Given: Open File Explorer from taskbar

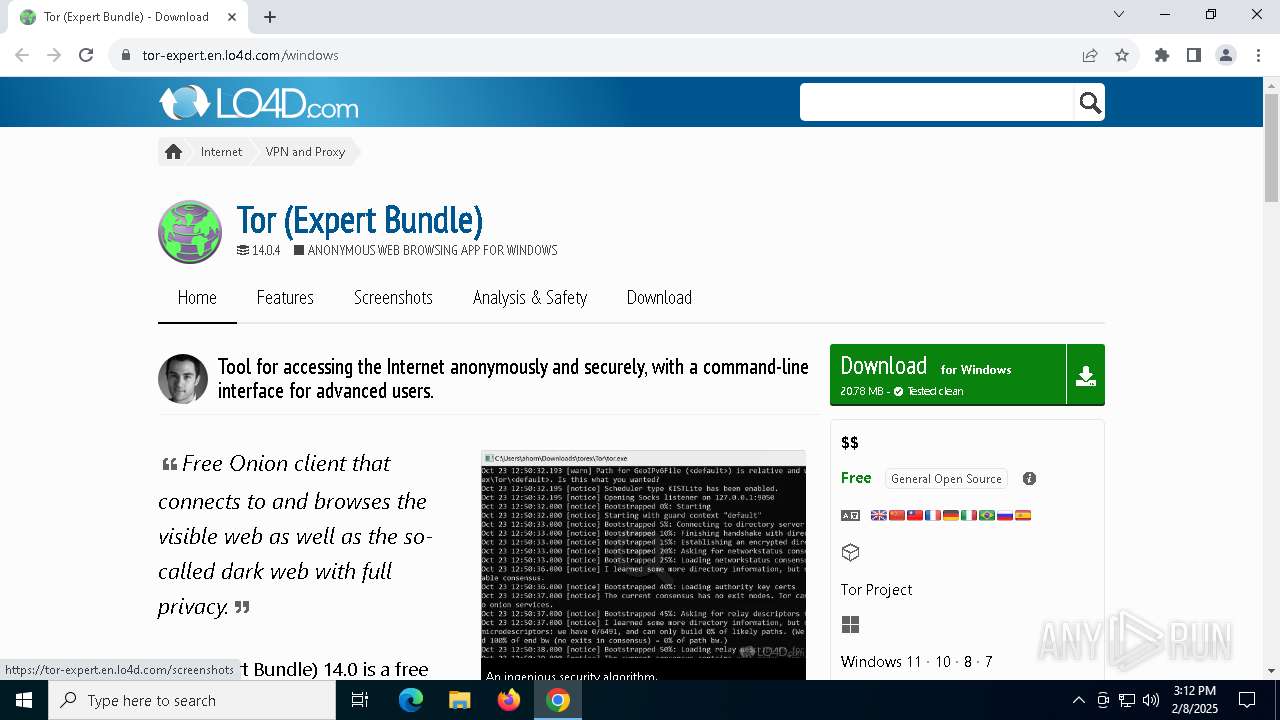Looking at the screenshot, I should pyautogui.click(x=459, y=700).
